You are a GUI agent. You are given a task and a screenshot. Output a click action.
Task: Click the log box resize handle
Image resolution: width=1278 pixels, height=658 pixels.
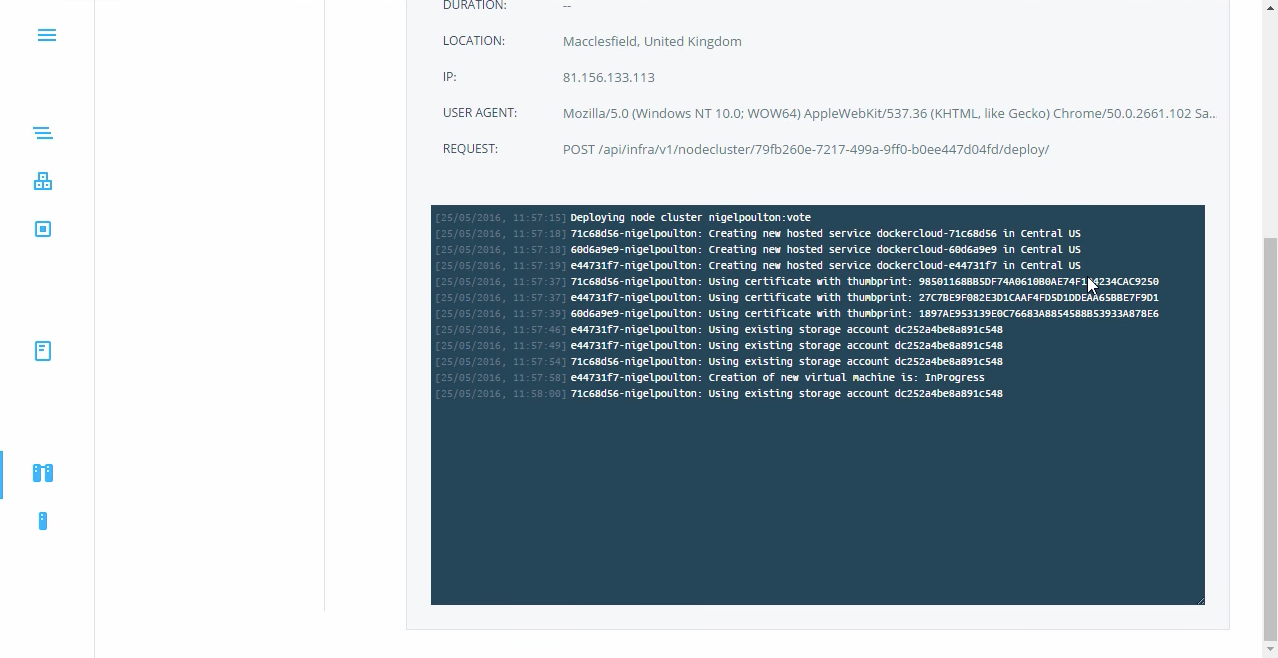pyautogui.click(x=1199, y=599)
